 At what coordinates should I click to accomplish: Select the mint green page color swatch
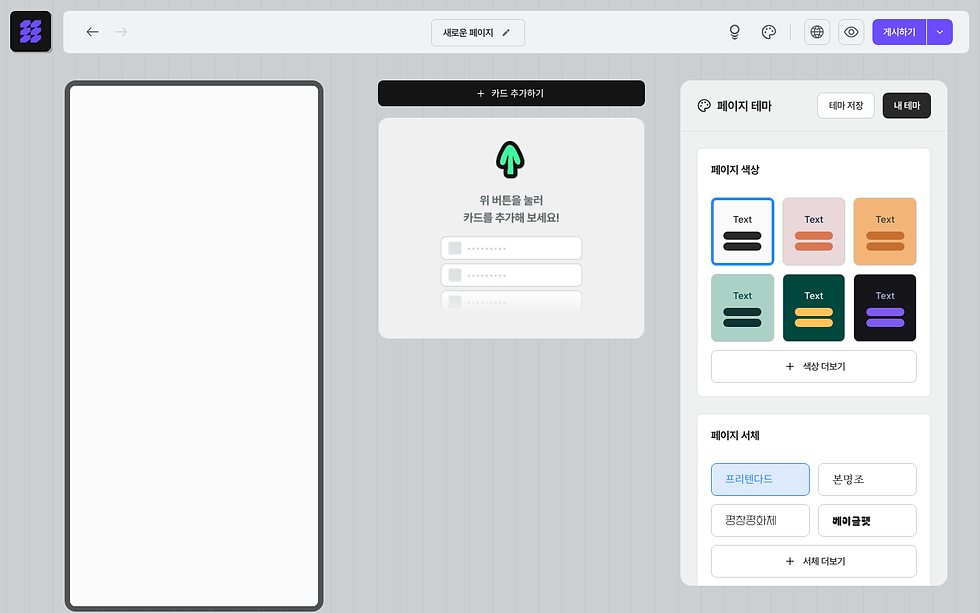point(742,308)
